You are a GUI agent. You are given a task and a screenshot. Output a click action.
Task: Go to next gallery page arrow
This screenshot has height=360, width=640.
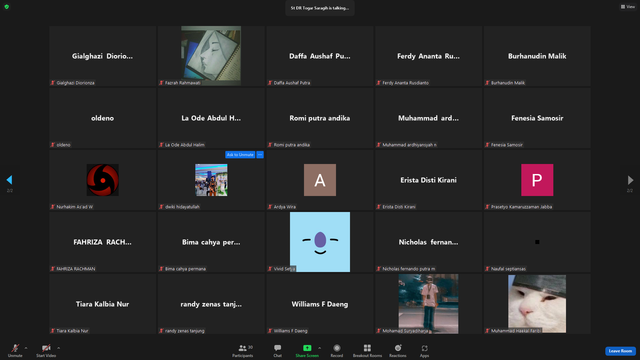(630, 180)
